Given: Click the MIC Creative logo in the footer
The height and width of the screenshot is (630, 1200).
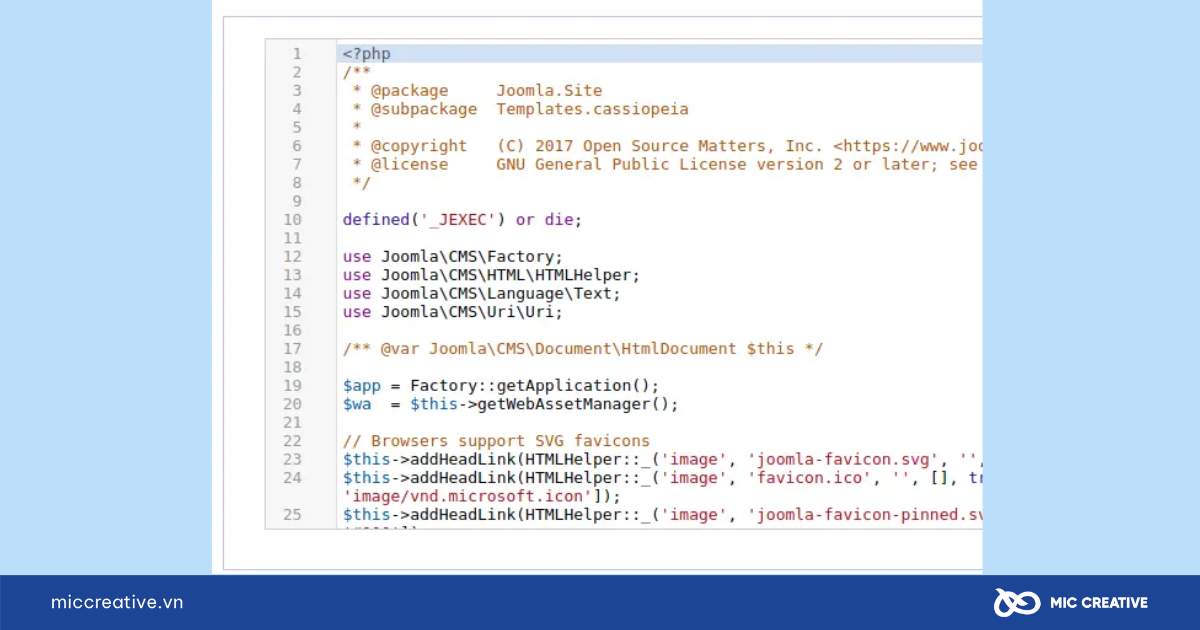Looking at the screenshot, I should tap(1070, 602).
